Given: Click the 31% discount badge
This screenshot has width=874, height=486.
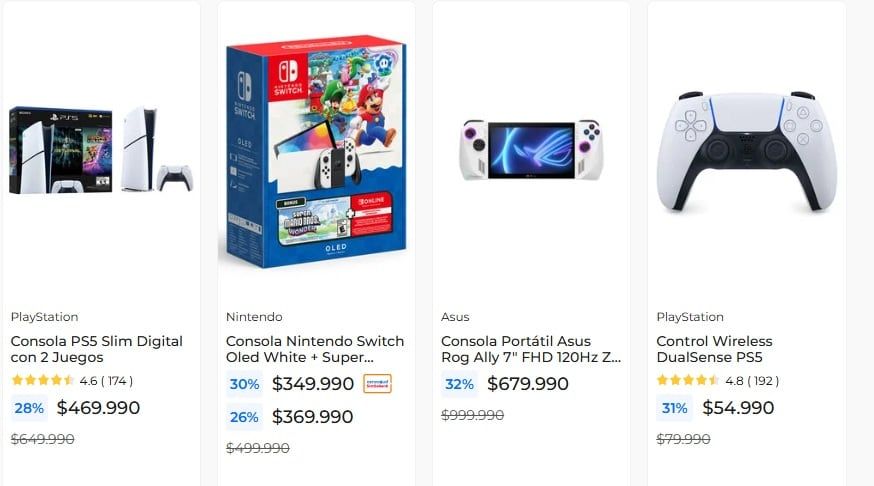Looking at the screenshot, I should (675, 408).
